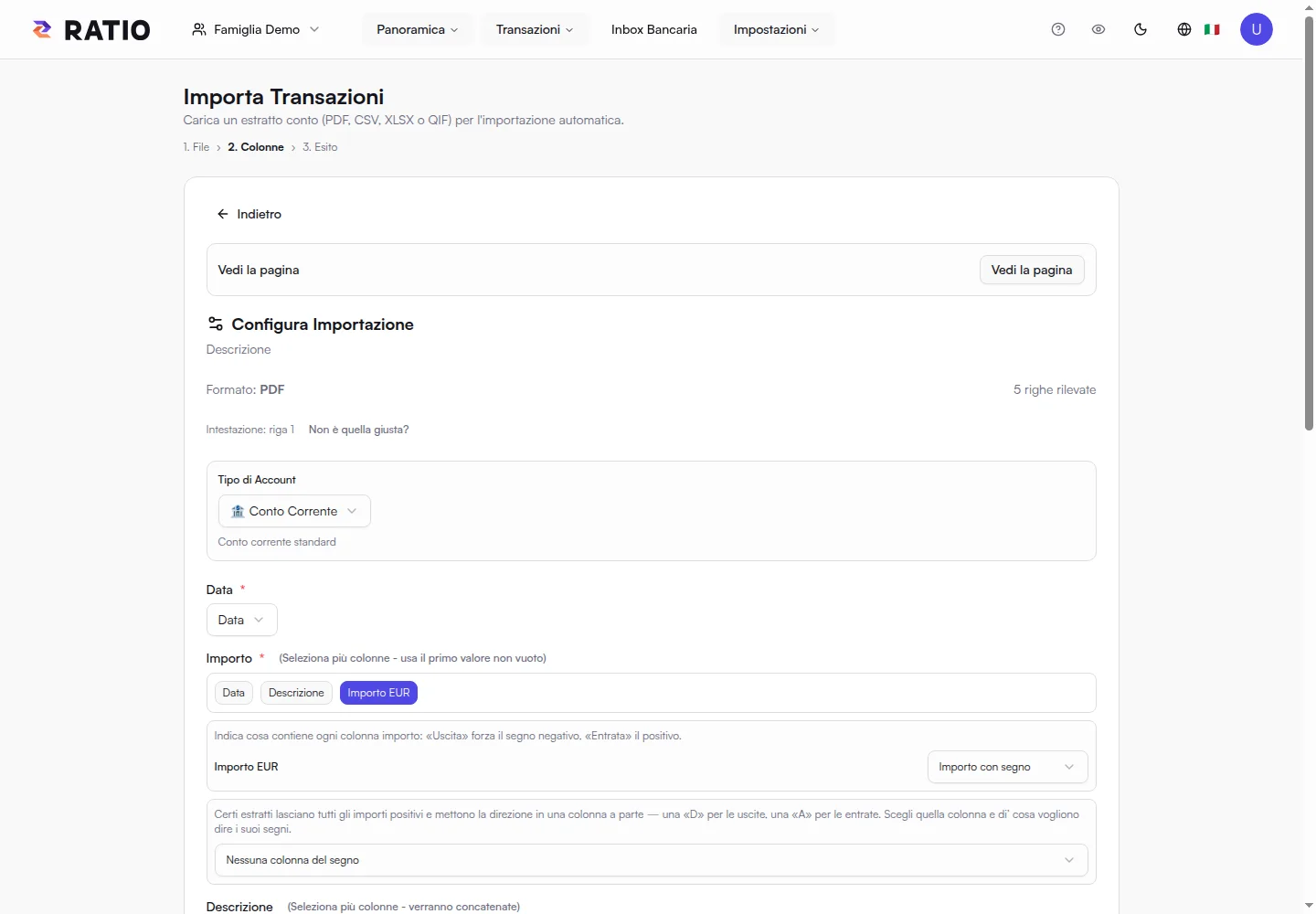1316x914 pixels.
Task: Toggle the Data column chip in Importo
Action: tap(234, 693)
